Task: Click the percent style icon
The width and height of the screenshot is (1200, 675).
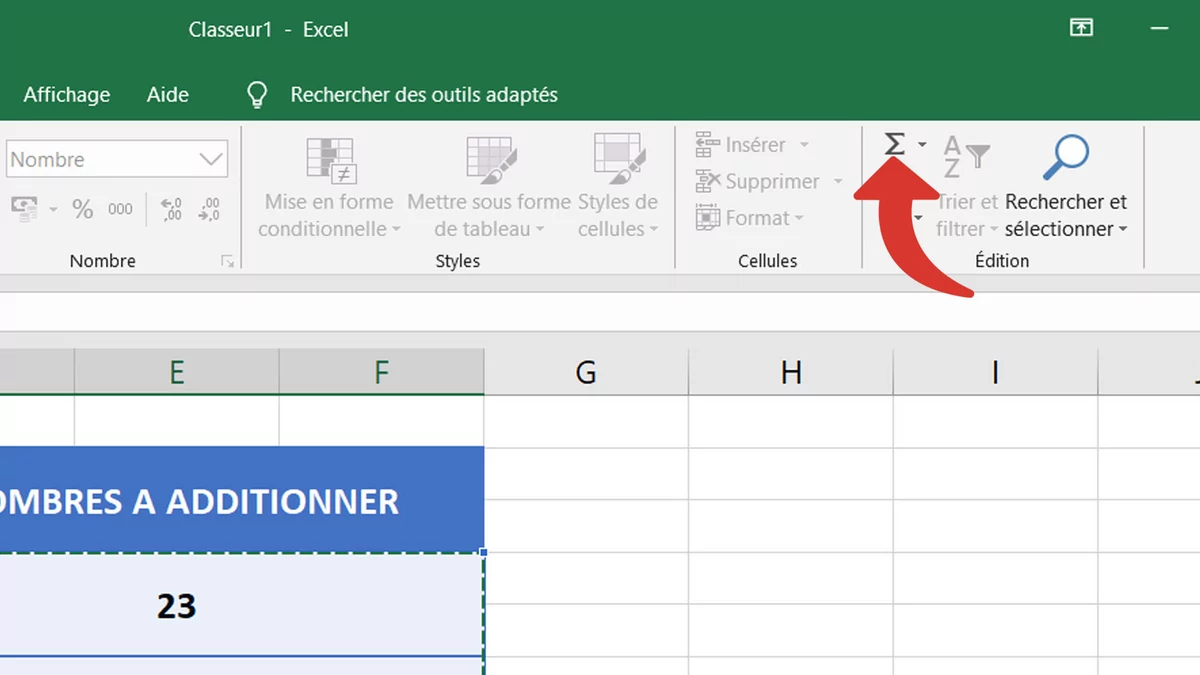Action: [x=82, y=209]
